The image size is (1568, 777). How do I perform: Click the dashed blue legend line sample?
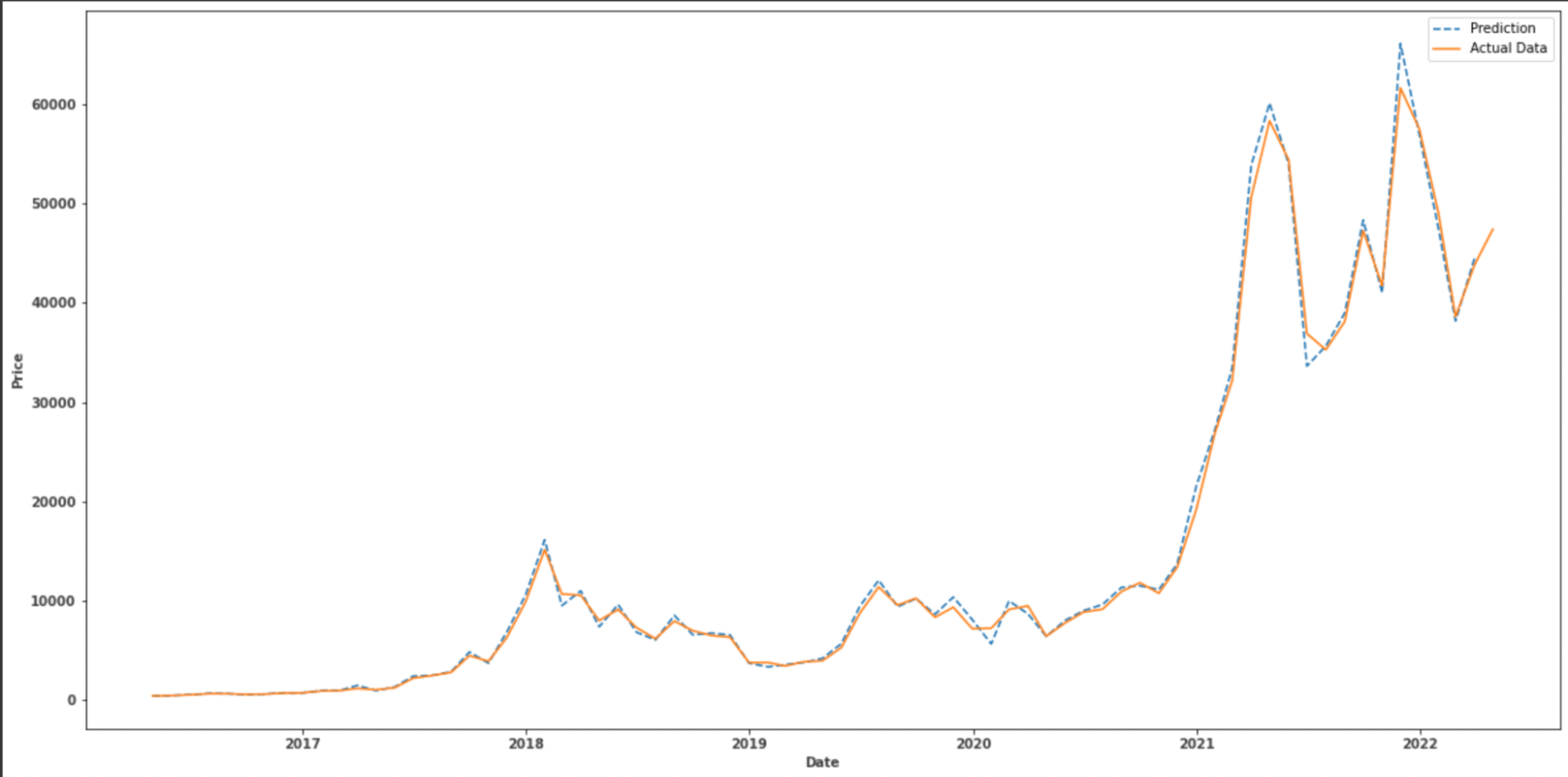point(1446,28)
